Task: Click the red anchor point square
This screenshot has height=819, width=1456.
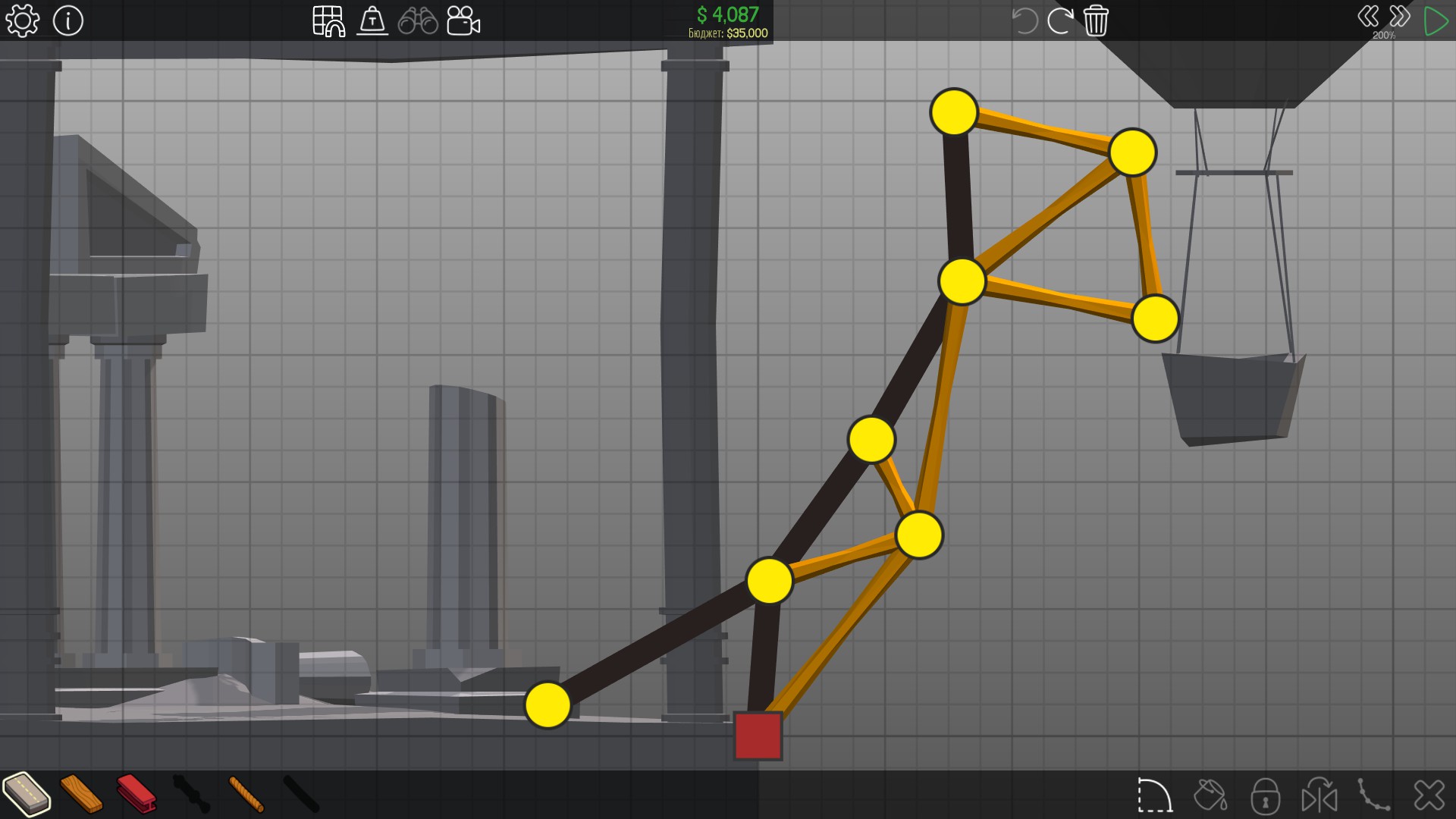Action: click(x=758, y=736)
